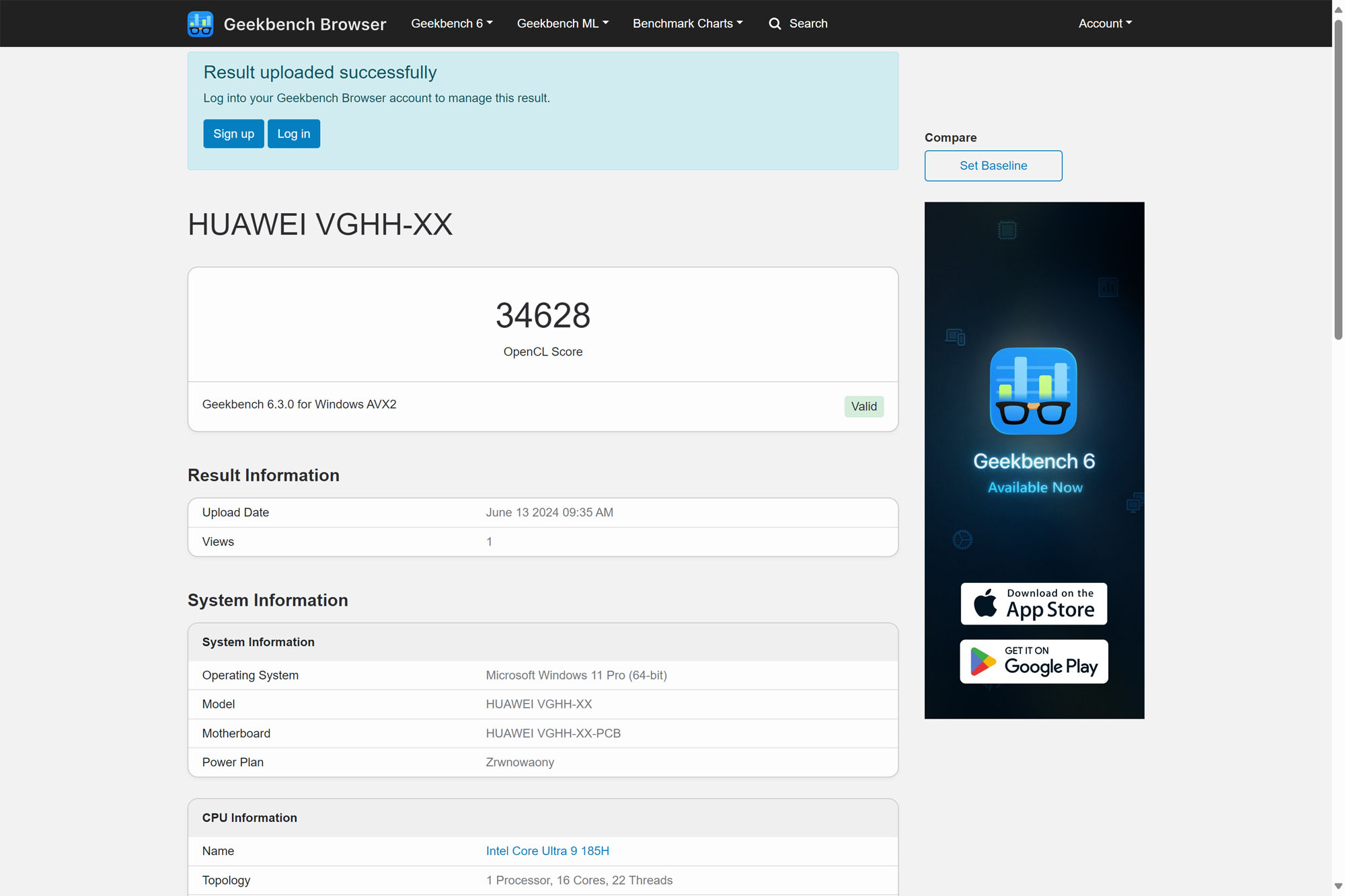Click the OpenCL Score label

[x=543, y=352]
